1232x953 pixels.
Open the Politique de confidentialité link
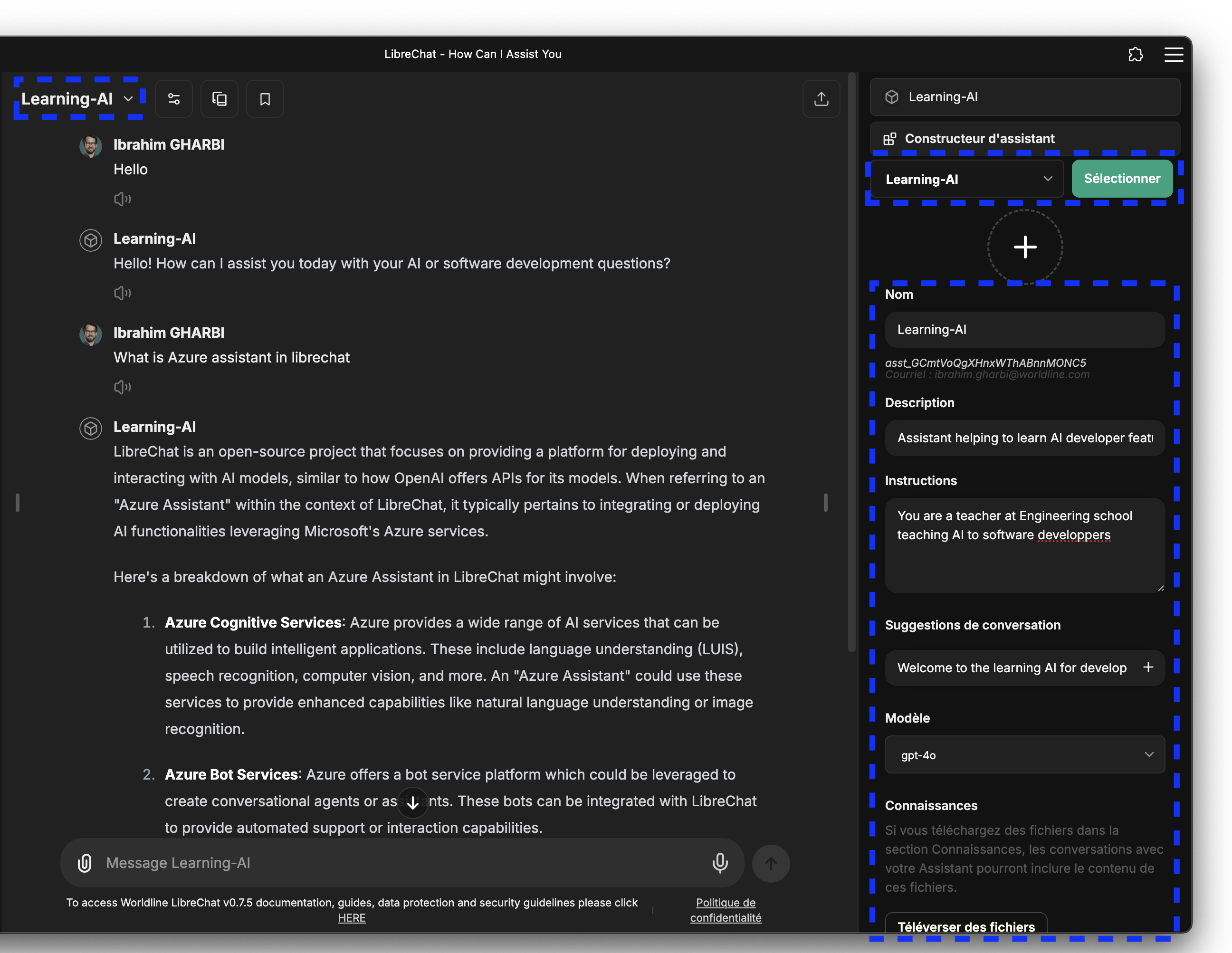click(726, 910)
